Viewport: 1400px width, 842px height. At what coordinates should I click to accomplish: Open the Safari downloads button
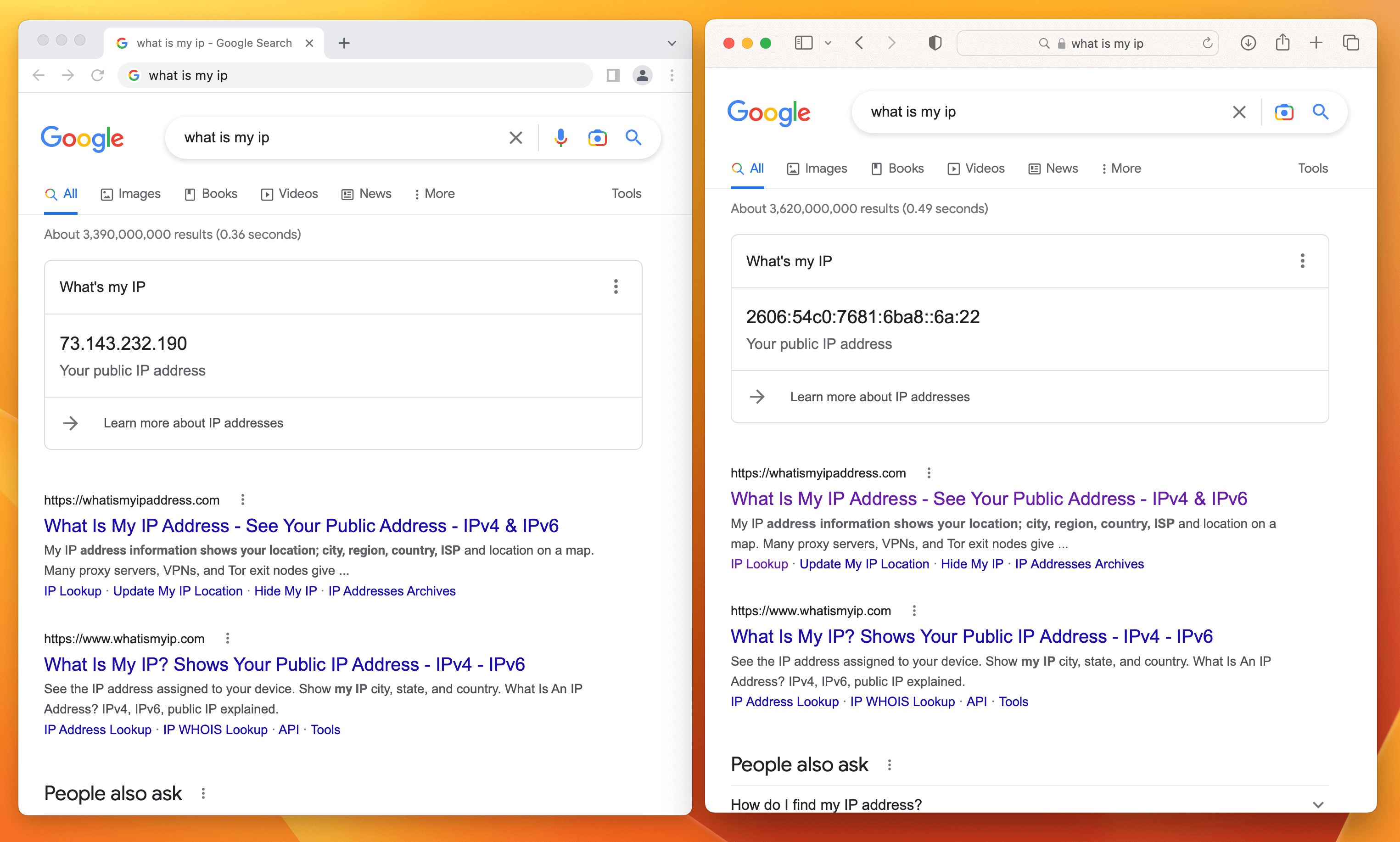(1248, 43)
